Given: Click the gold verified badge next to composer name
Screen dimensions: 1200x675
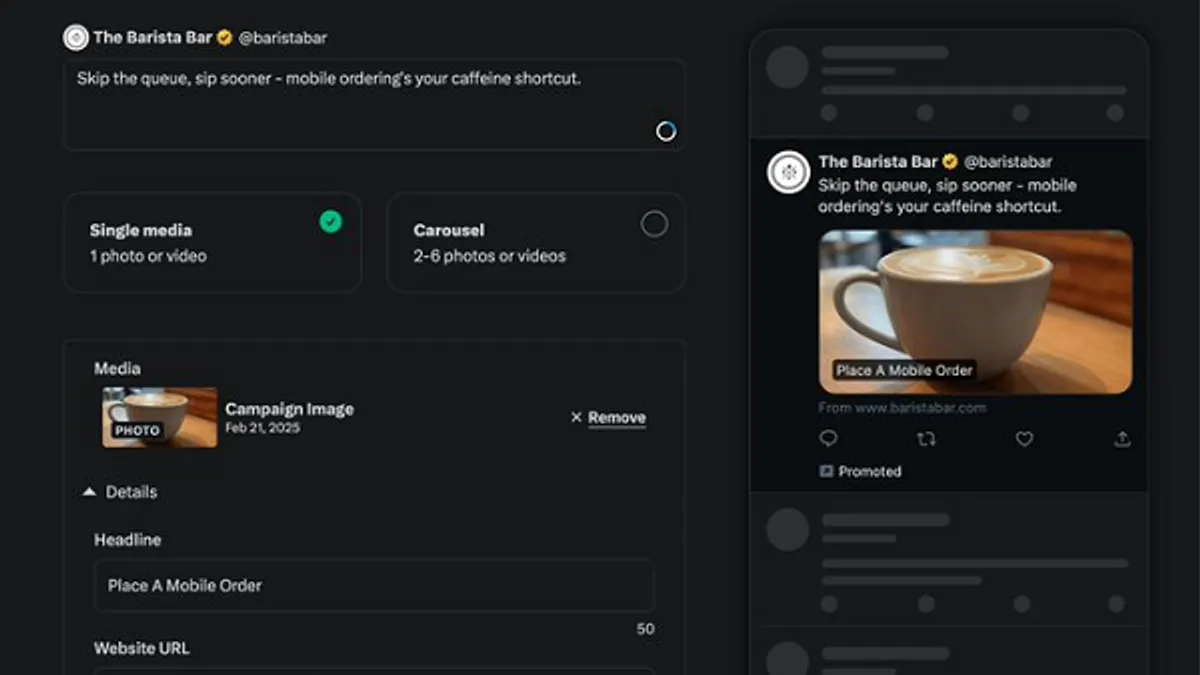Looking at the screenshot, I should pos(225,38).
